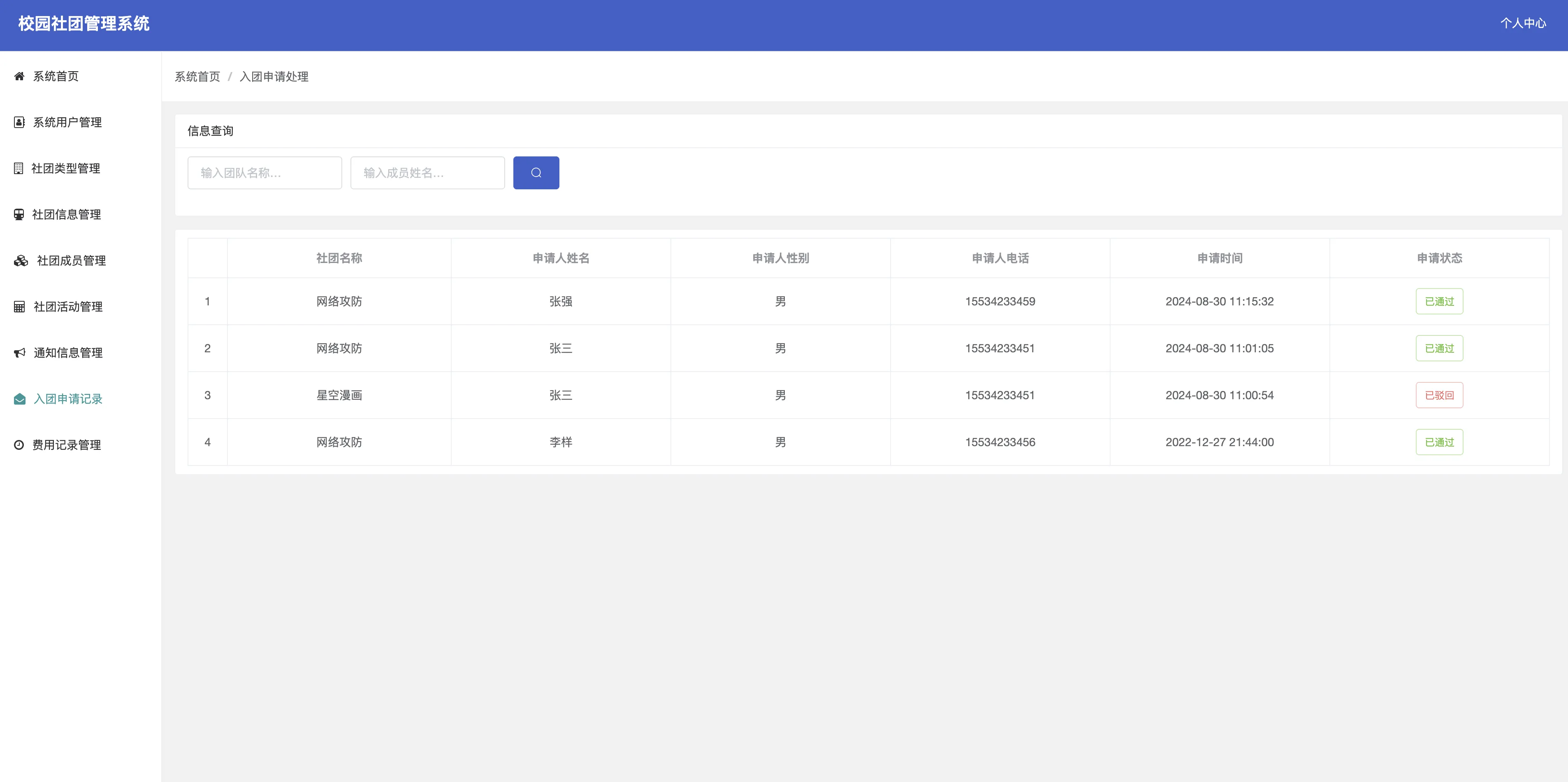Click the user card icon for 系统用户管理
Viewport: 1568px width, 782px height.
click(19, 122)
